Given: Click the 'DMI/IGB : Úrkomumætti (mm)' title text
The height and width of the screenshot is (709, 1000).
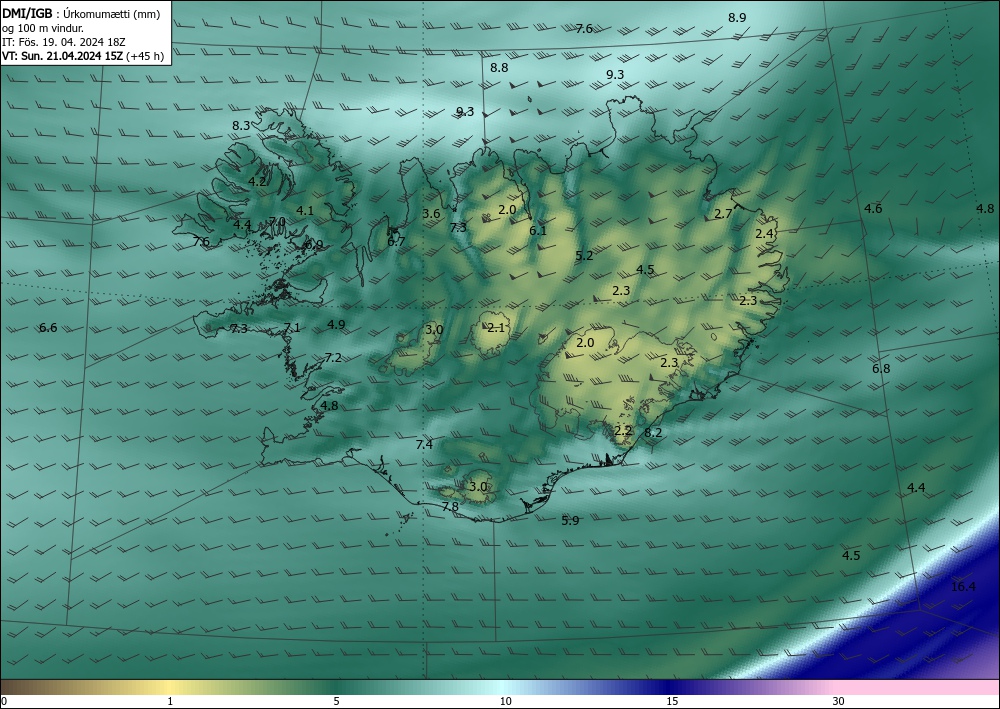Looking at the screenshot, I should [x=81, y=14].
